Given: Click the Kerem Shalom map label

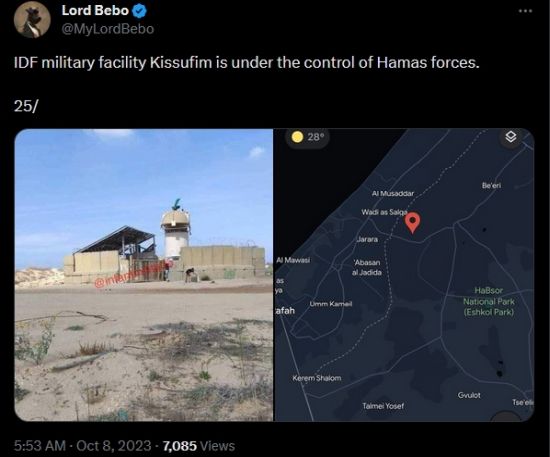Looking at the screenshot, I should coord(317,378).
